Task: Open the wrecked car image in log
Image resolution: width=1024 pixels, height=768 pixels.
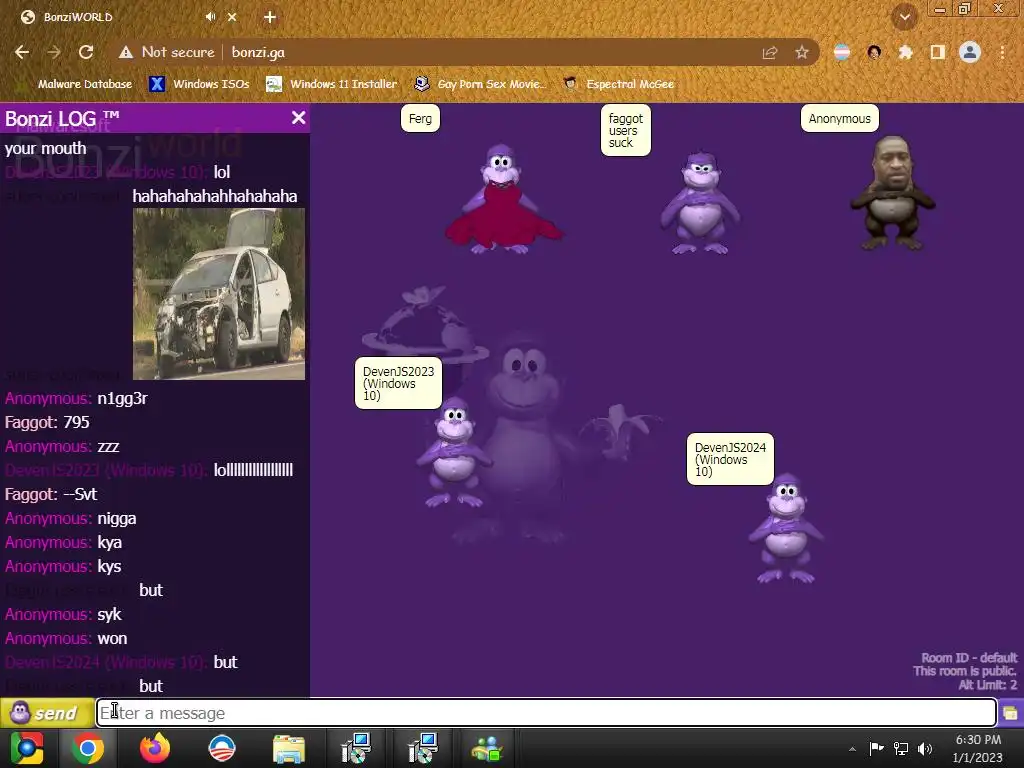Action: pos(219,294)
